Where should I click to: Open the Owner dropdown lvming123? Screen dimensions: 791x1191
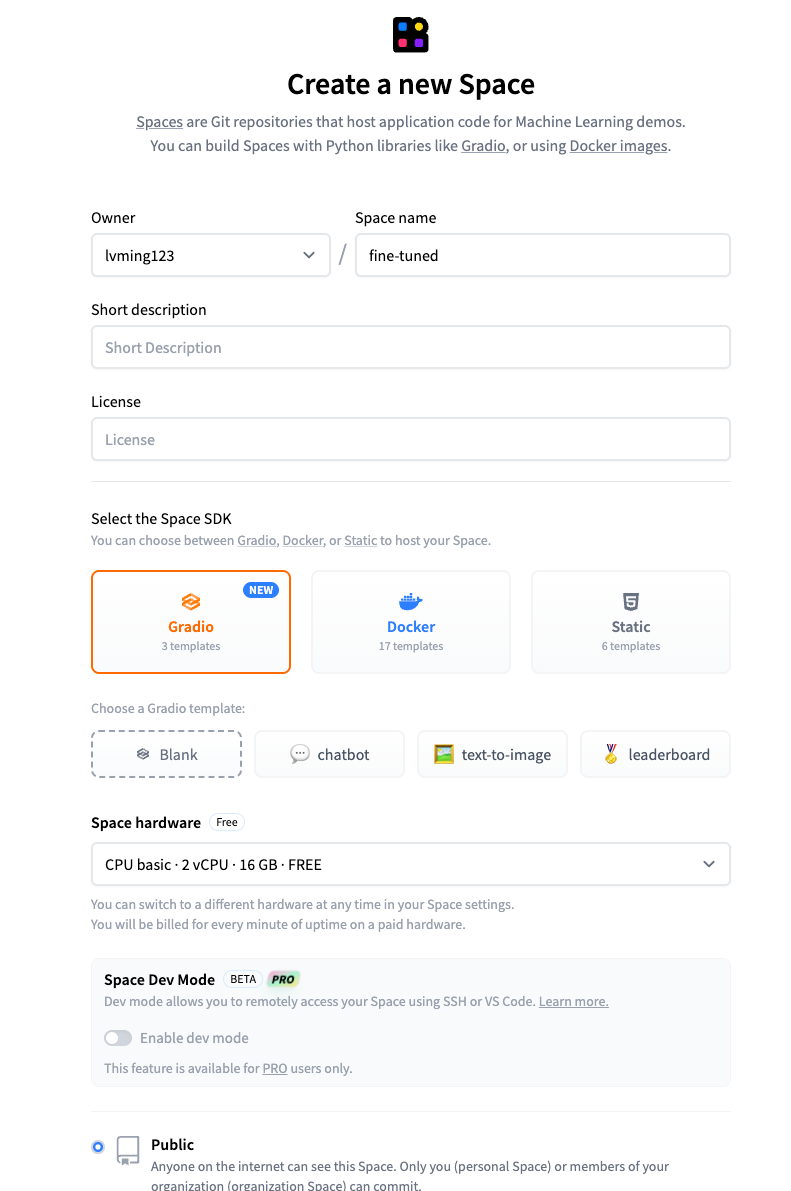click(x=210, y=255)
